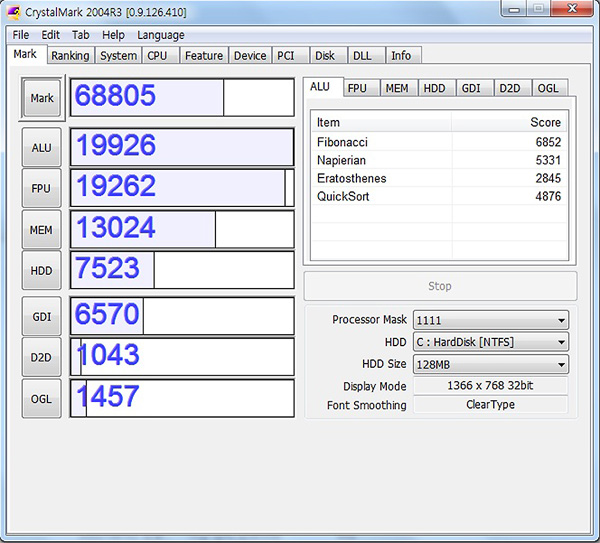The height and width of the screenshot is (543, 600).
Task: Click the D2D score bar 1043
Action: (182, 357)
